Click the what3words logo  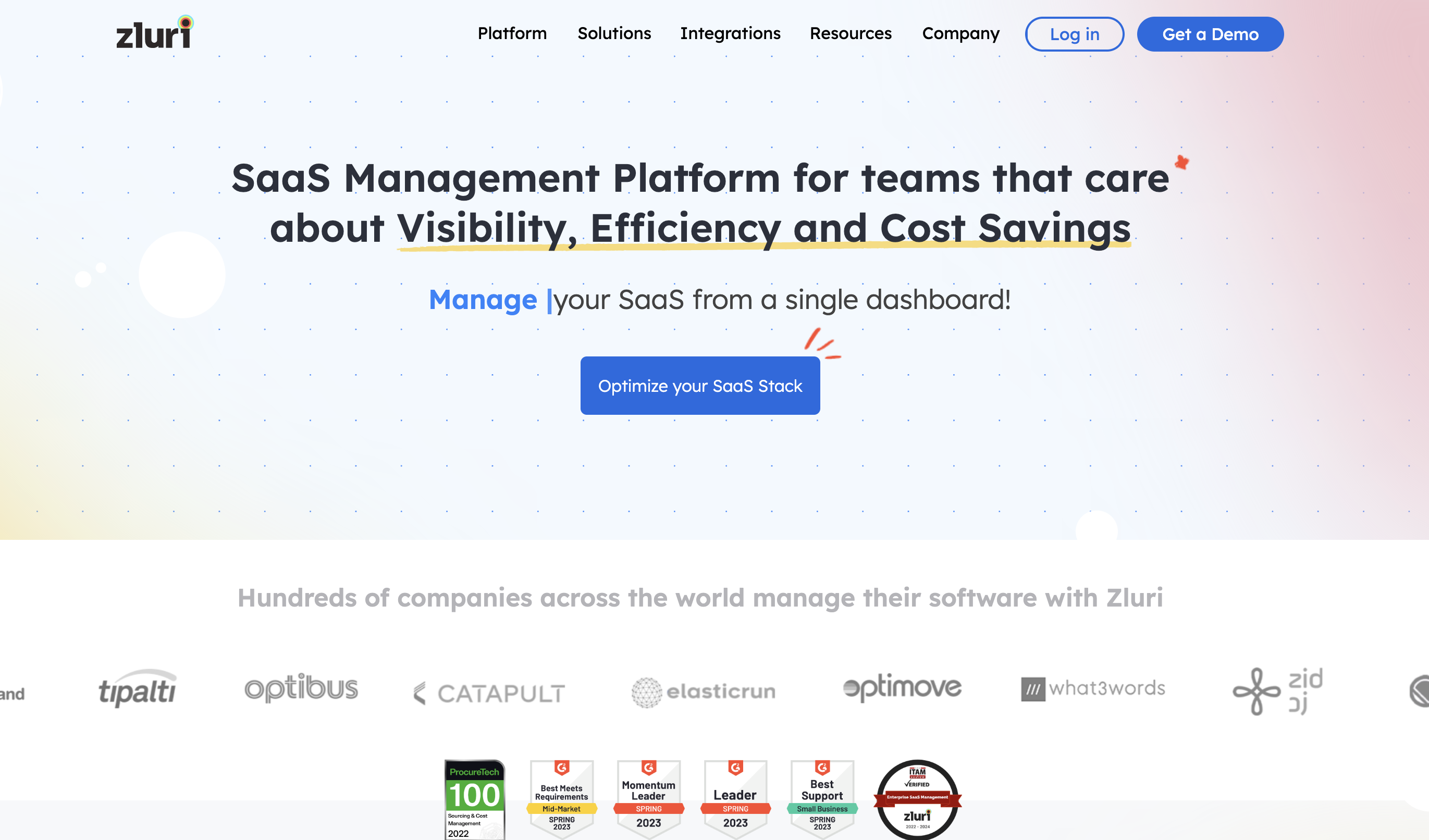pos(1093,688)
